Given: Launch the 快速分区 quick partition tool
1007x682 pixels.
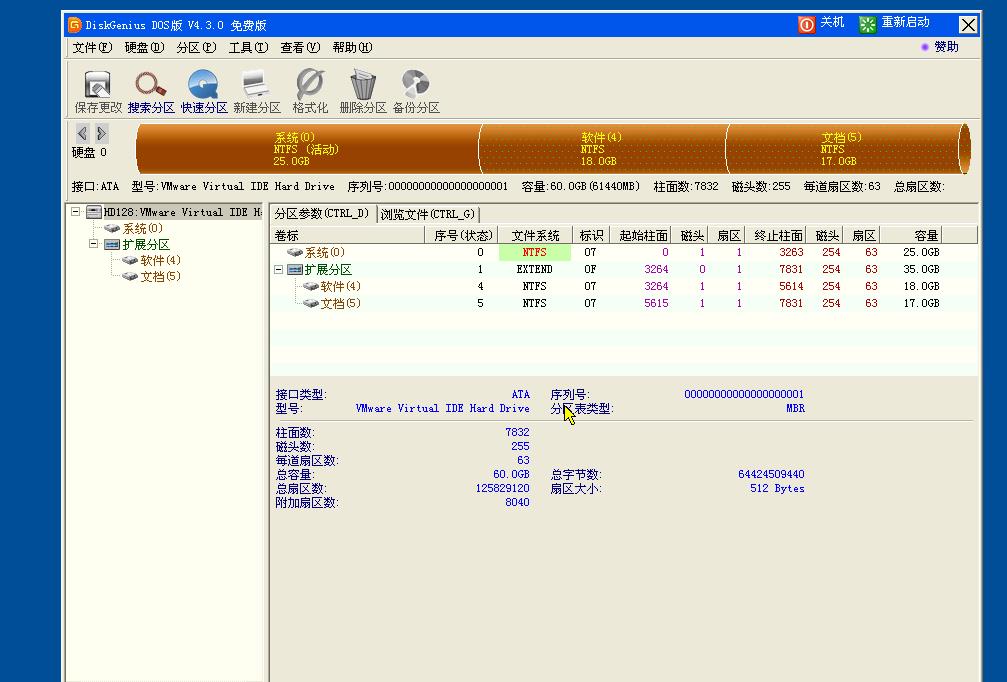Looking at the screenshot, I should pyautogui.click(x=203, y=84).
